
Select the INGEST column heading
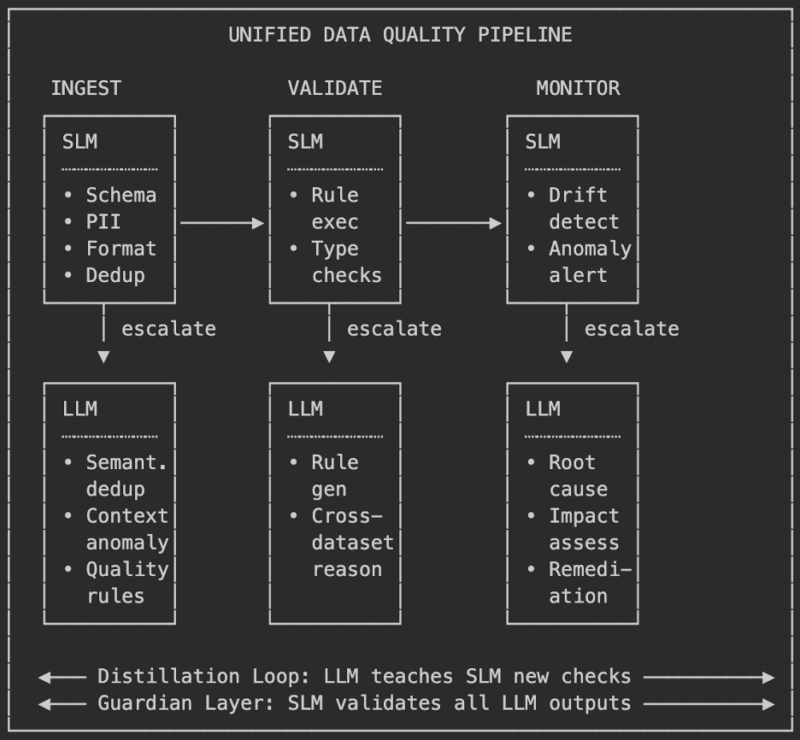[x=86, y=88]
